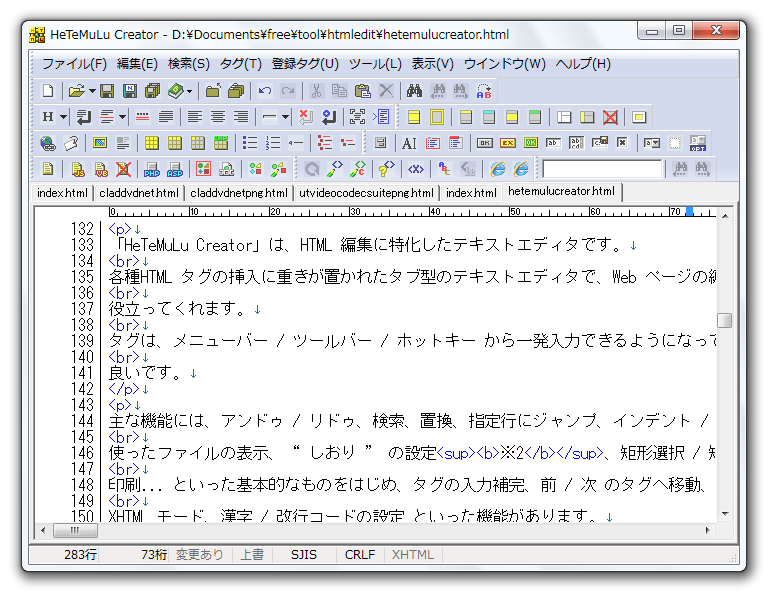Screen dimensions: 768x595
Task: Open the ファイル(F) menu
Action: tap(74, 64)
